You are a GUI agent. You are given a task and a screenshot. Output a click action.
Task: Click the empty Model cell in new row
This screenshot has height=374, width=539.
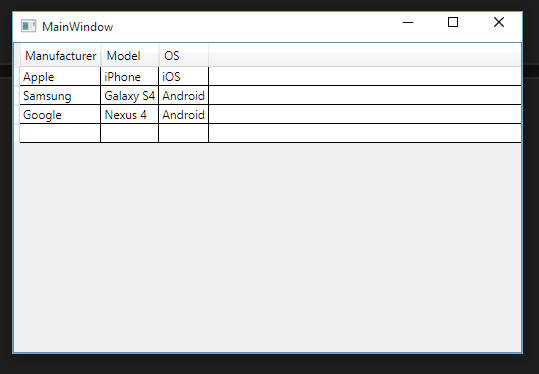(x=129, y=133)
